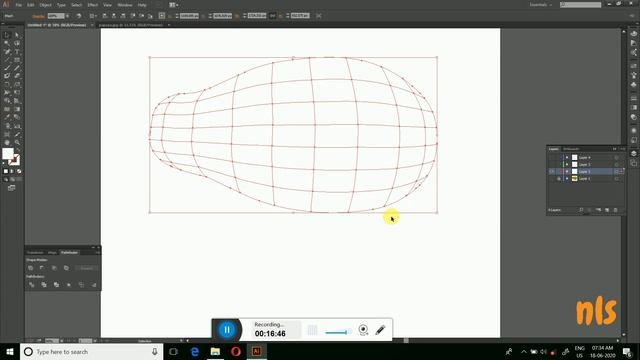Select the Eyedropper tool
The width and height of the screenshot is (640, 360).
pyautogui.click(x=7, y=118)
